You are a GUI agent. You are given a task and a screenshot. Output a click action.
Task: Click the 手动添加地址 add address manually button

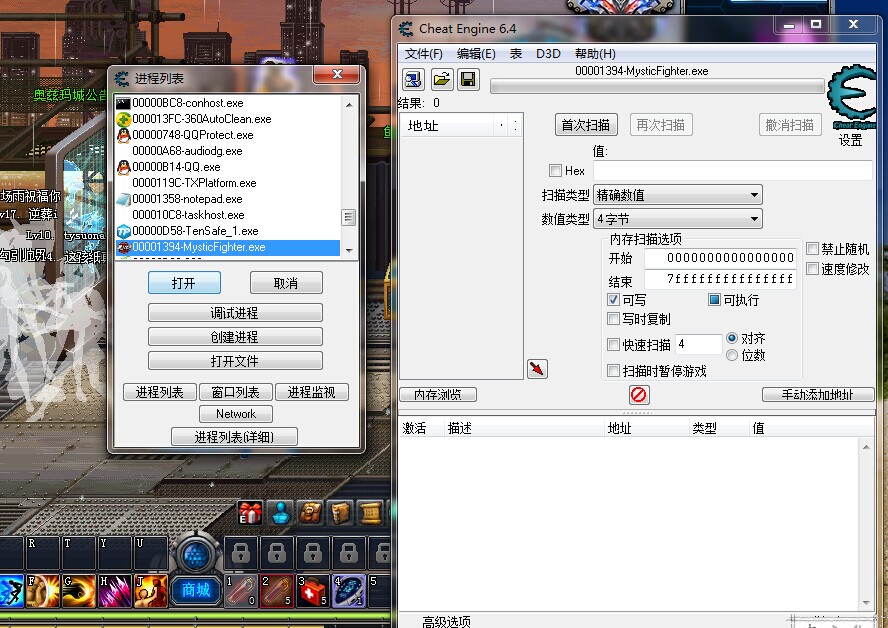(x=818, y=395)
